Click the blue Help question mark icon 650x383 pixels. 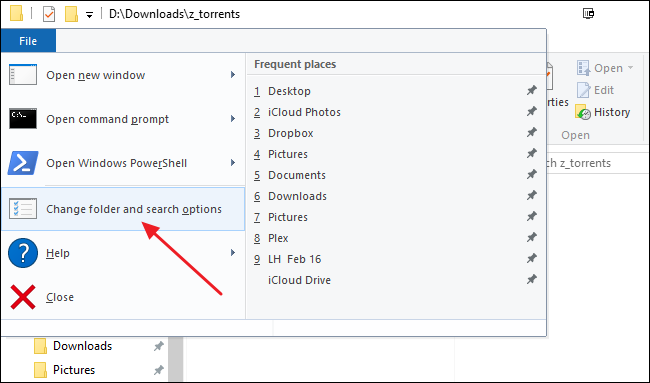[23, 253]
